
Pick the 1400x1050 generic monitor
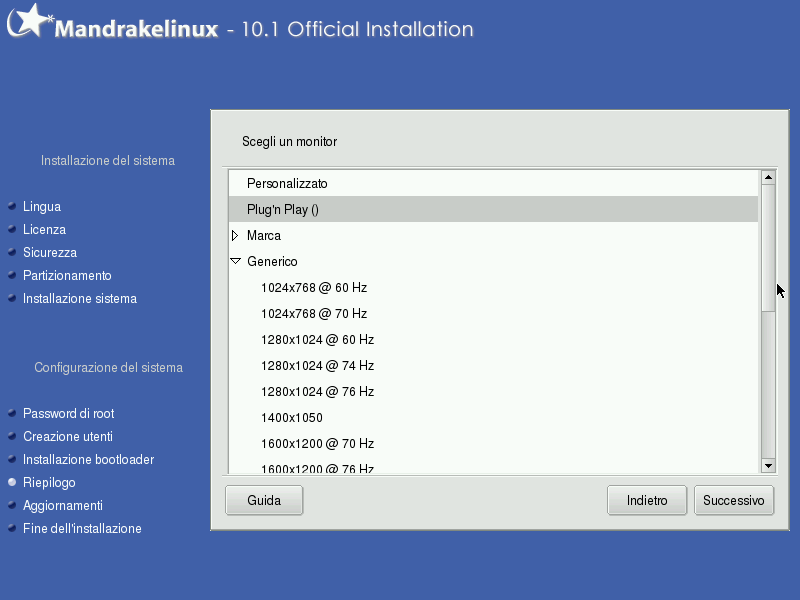pos(291,418)
